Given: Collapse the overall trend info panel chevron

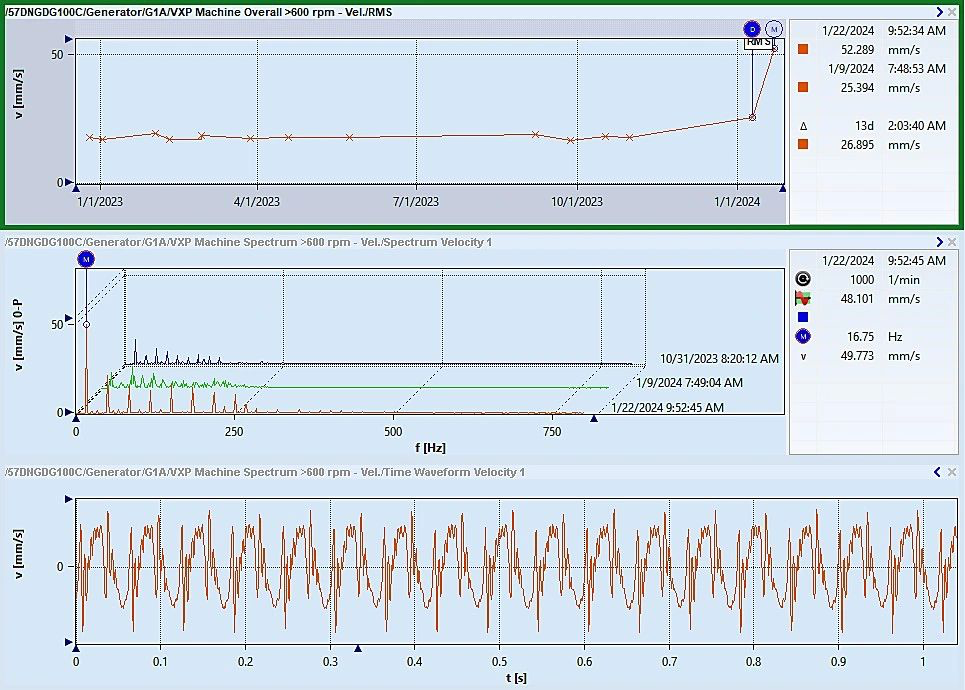Looking at the screenshot, I should [x=939, y=12].
